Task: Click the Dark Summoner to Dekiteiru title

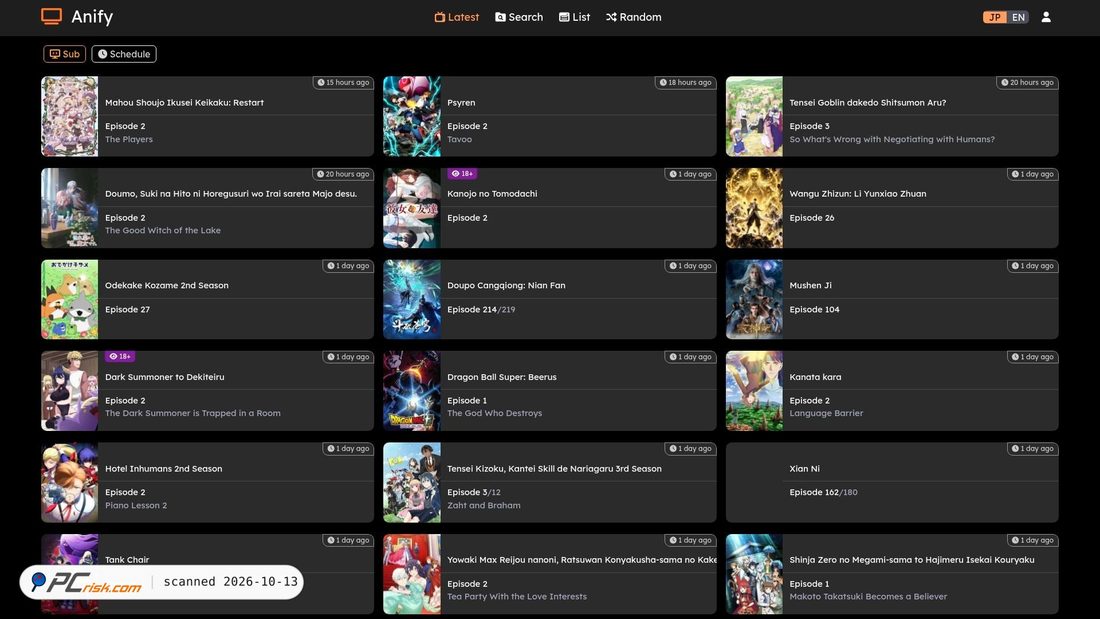Action: click(x=165, y=377)
